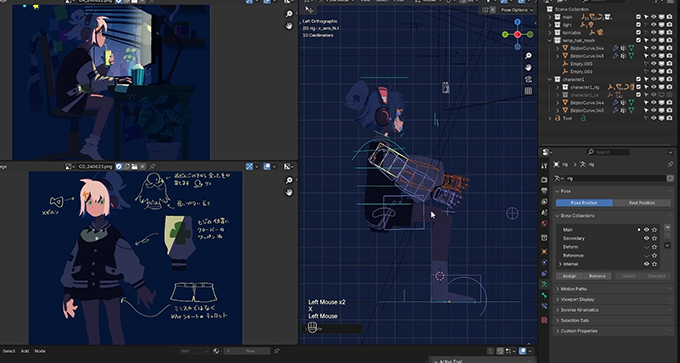
Task: Open the bone collection specials dropdown arrow
Action: pos(668,245)
